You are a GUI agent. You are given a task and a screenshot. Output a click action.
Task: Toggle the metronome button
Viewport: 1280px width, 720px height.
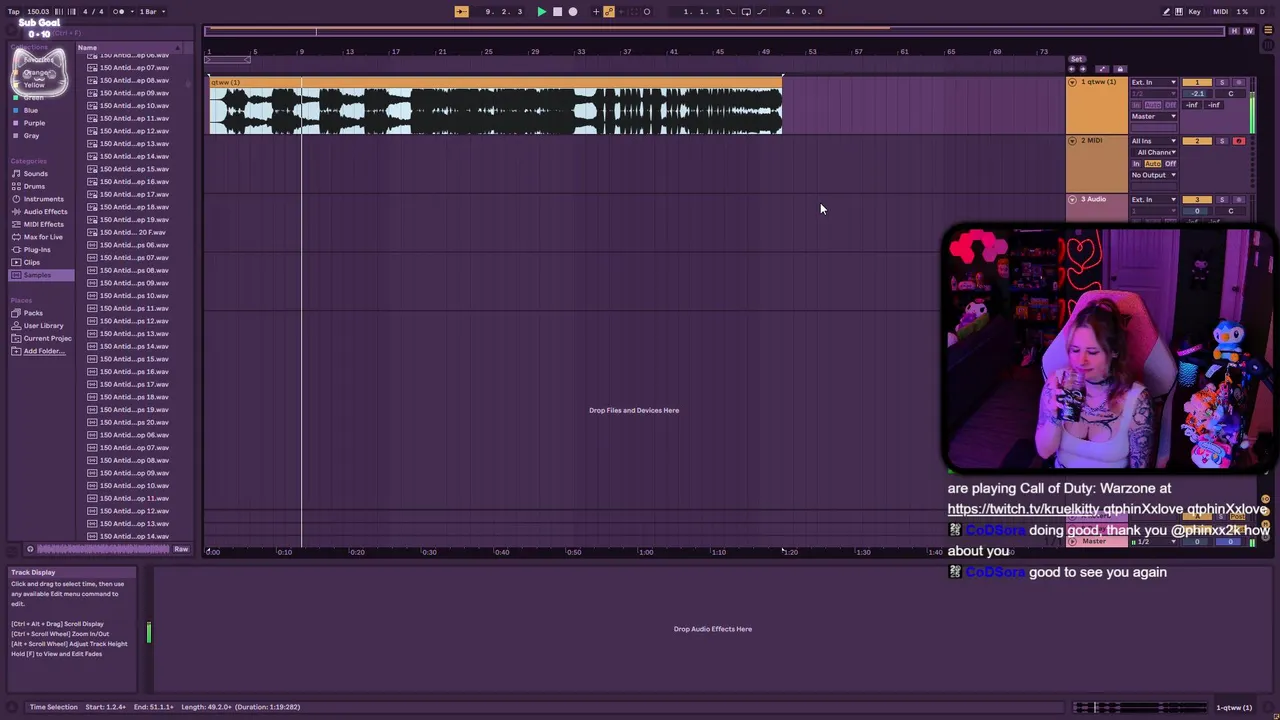pyautogui.click(x=118, y=12)
